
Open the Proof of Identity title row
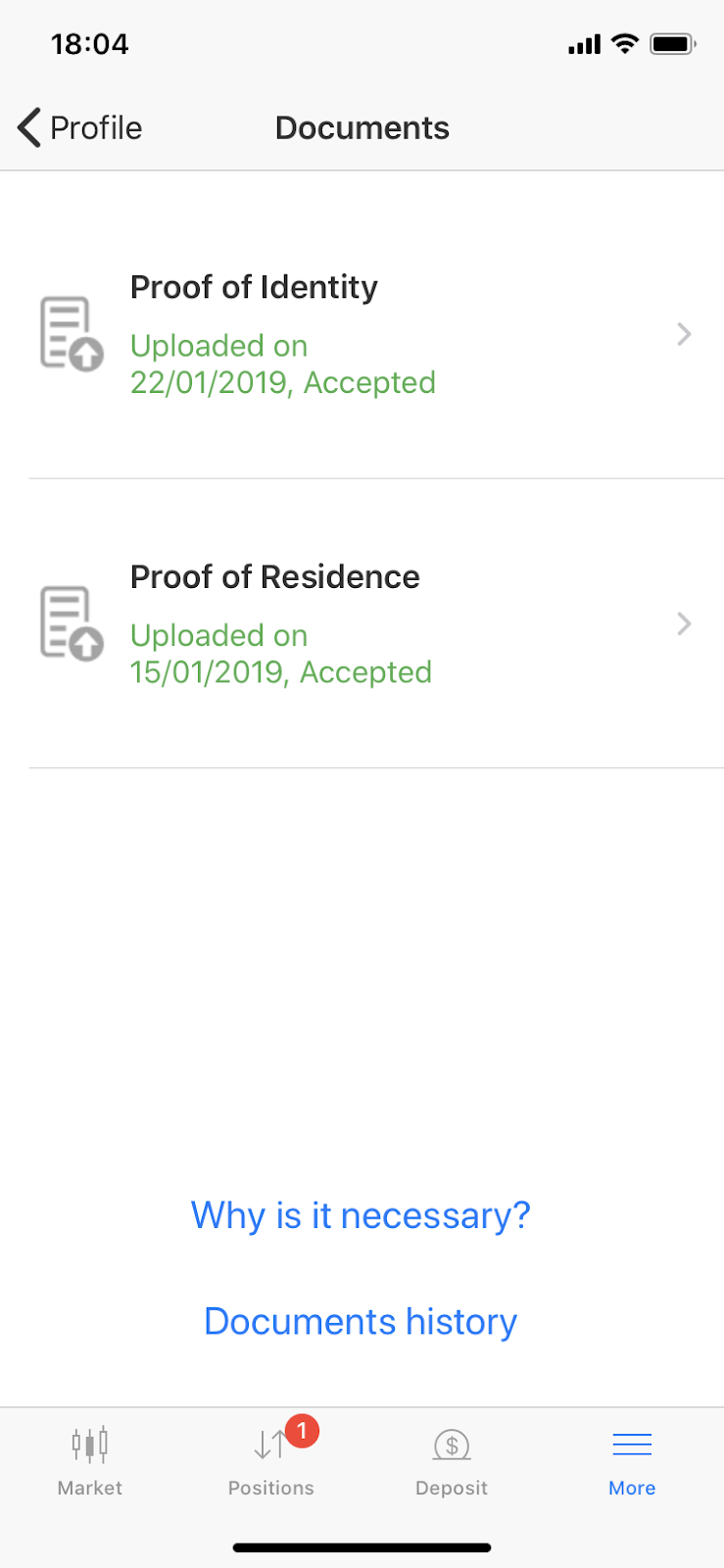tap(254, 287)
